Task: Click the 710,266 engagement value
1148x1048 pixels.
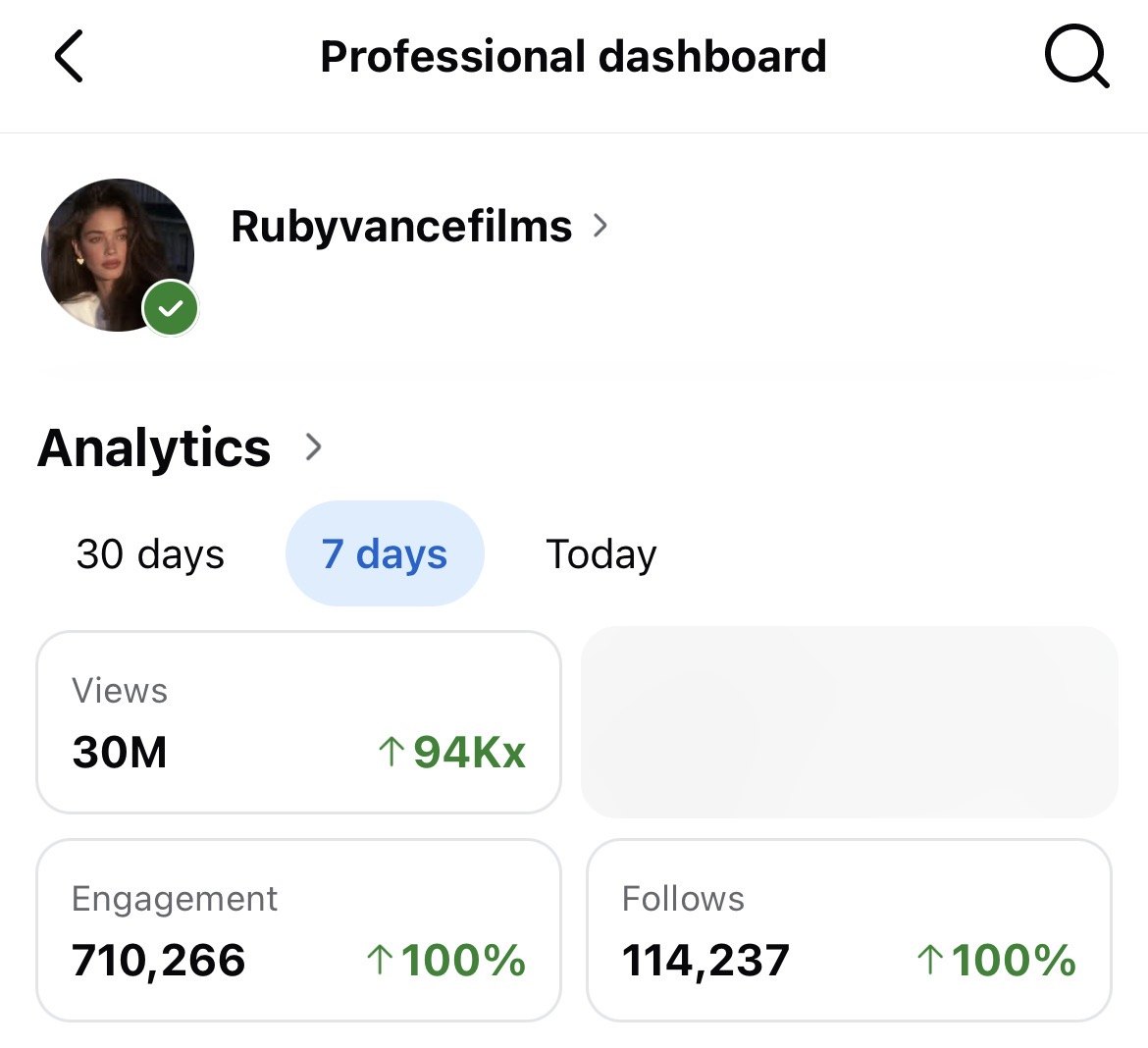Action: pos(159,960)
